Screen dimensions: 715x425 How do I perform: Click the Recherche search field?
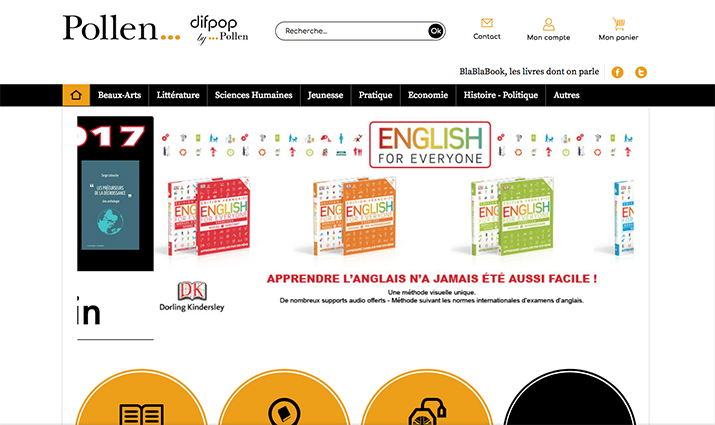click(351, 31)
